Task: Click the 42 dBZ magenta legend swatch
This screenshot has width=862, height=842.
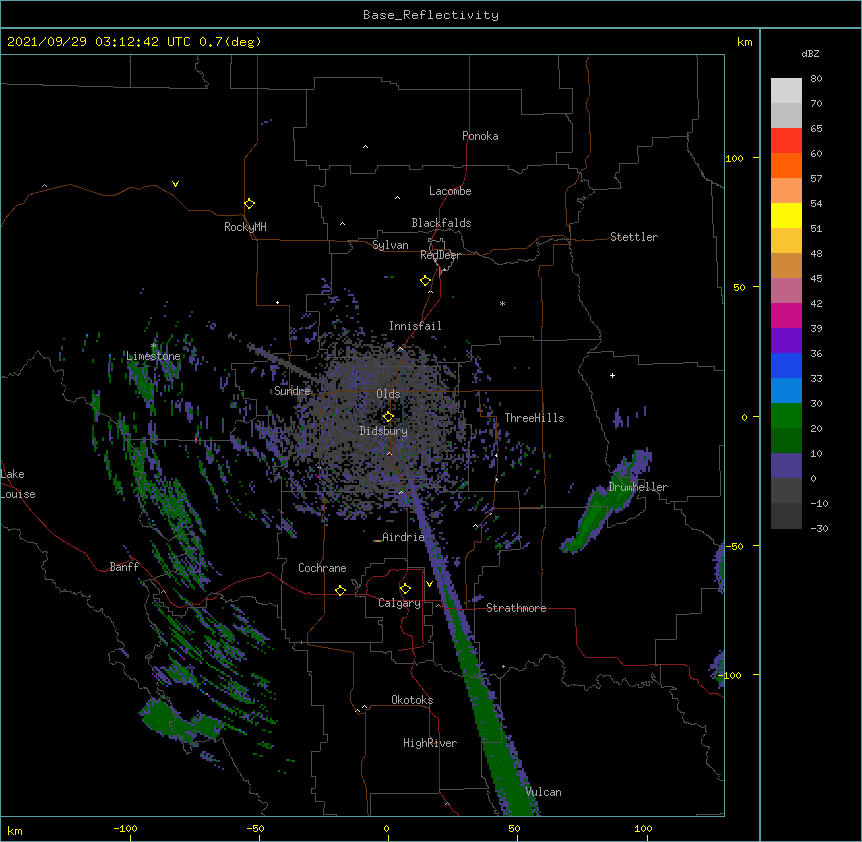Action: (786, 315)
